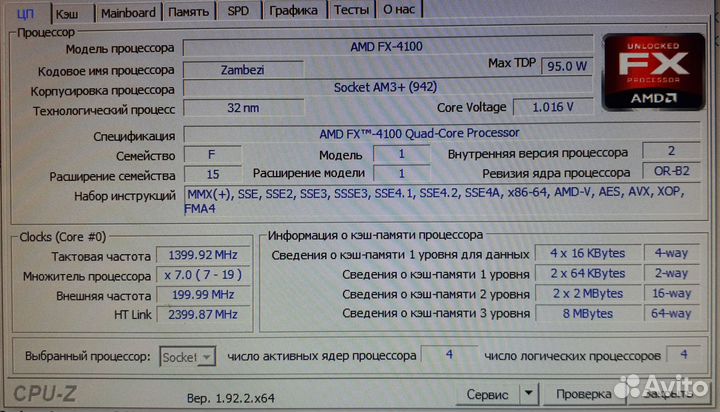720x412 pixels.
Task: Click the CPU-Z logo text
Action: pos(45,394)
